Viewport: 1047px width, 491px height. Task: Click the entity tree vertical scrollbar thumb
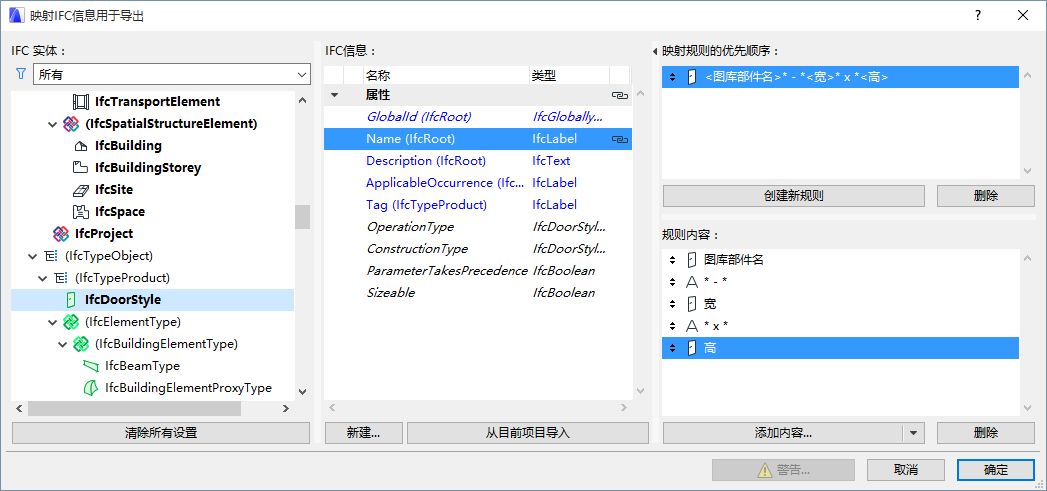[302, 217]
